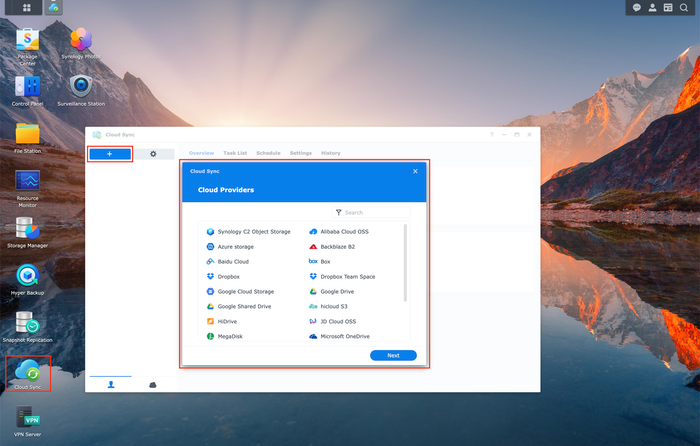Choose Dropbox provider
Screen dimensions: 700x446
[223, 276]
